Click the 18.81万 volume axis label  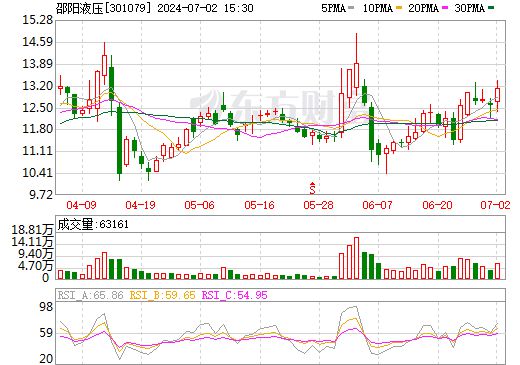(32, 230)
